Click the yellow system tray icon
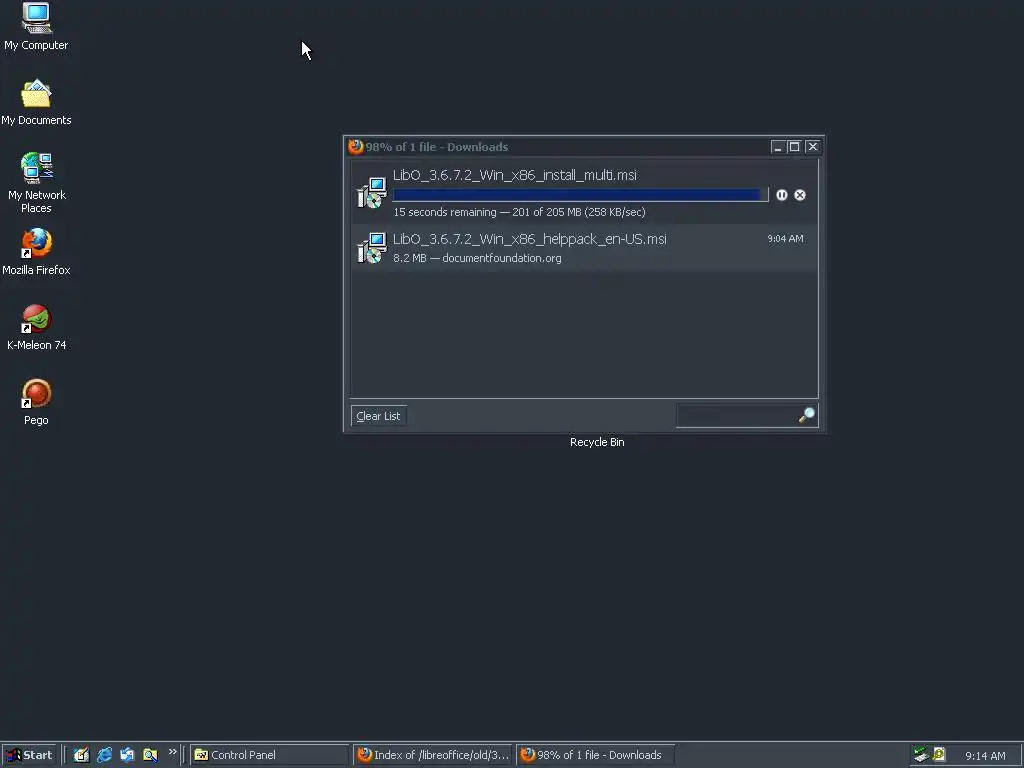1024x768 pixels. coord(939,754)
